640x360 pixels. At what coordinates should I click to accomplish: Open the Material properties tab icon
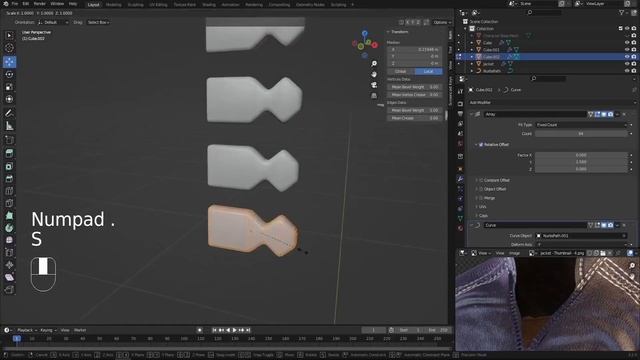tap(460, 228)
